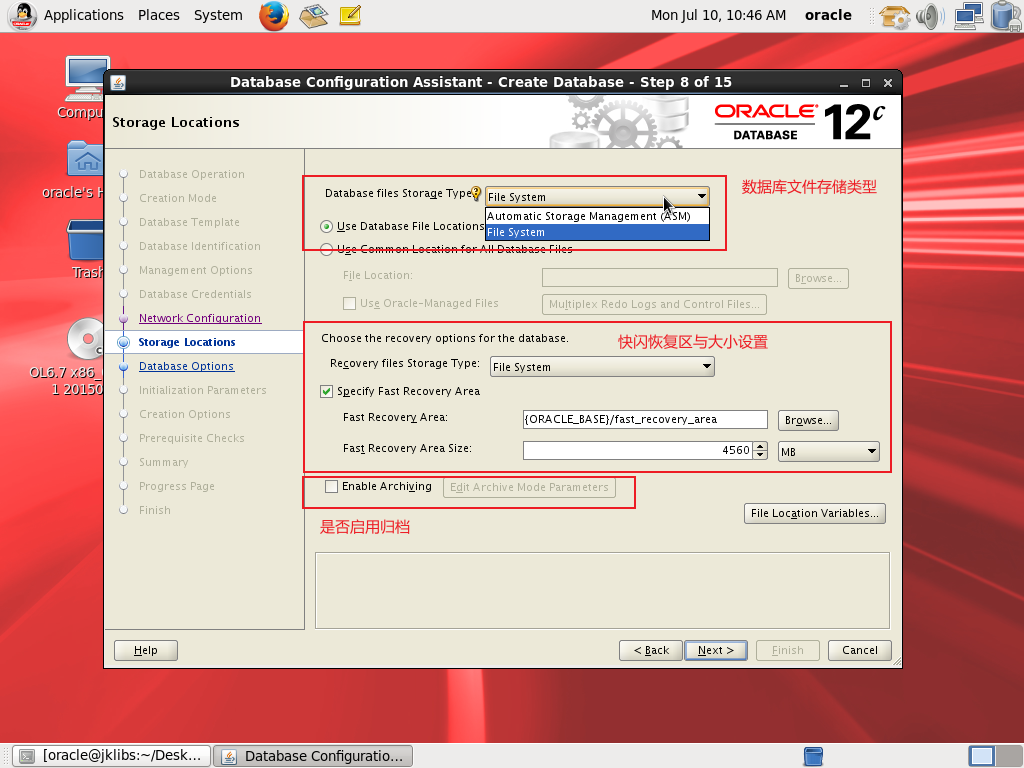
Task: Open the Places menu
Action: (159, 15)
